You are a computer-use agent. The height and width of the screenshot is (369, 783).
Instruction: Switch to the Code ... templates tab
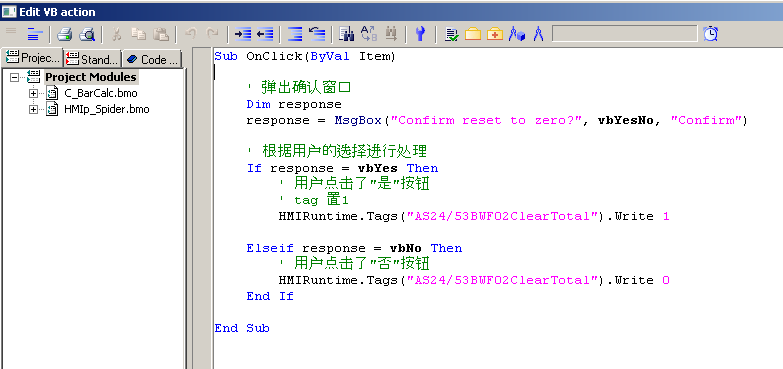click(152, 59)
